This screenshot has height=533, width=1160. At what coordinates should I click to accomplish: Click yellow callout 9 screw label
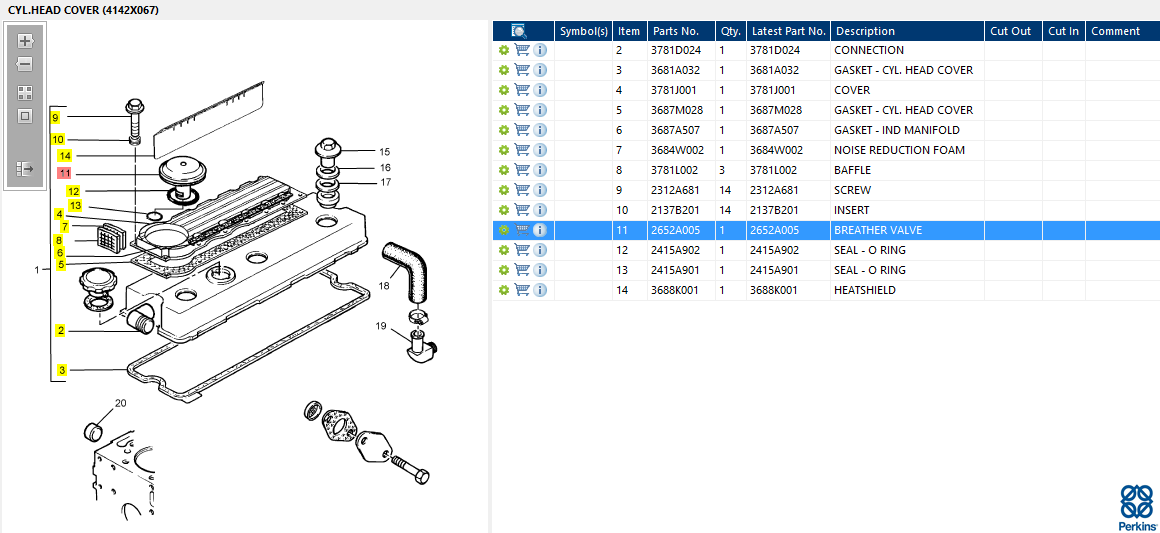coord(56,118)
